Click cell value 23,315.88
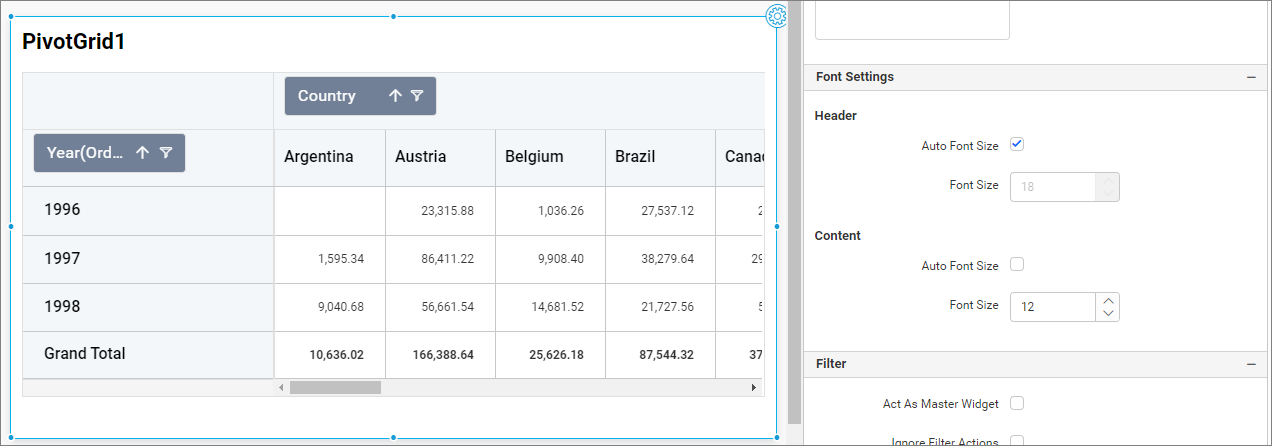 (447, 211)
